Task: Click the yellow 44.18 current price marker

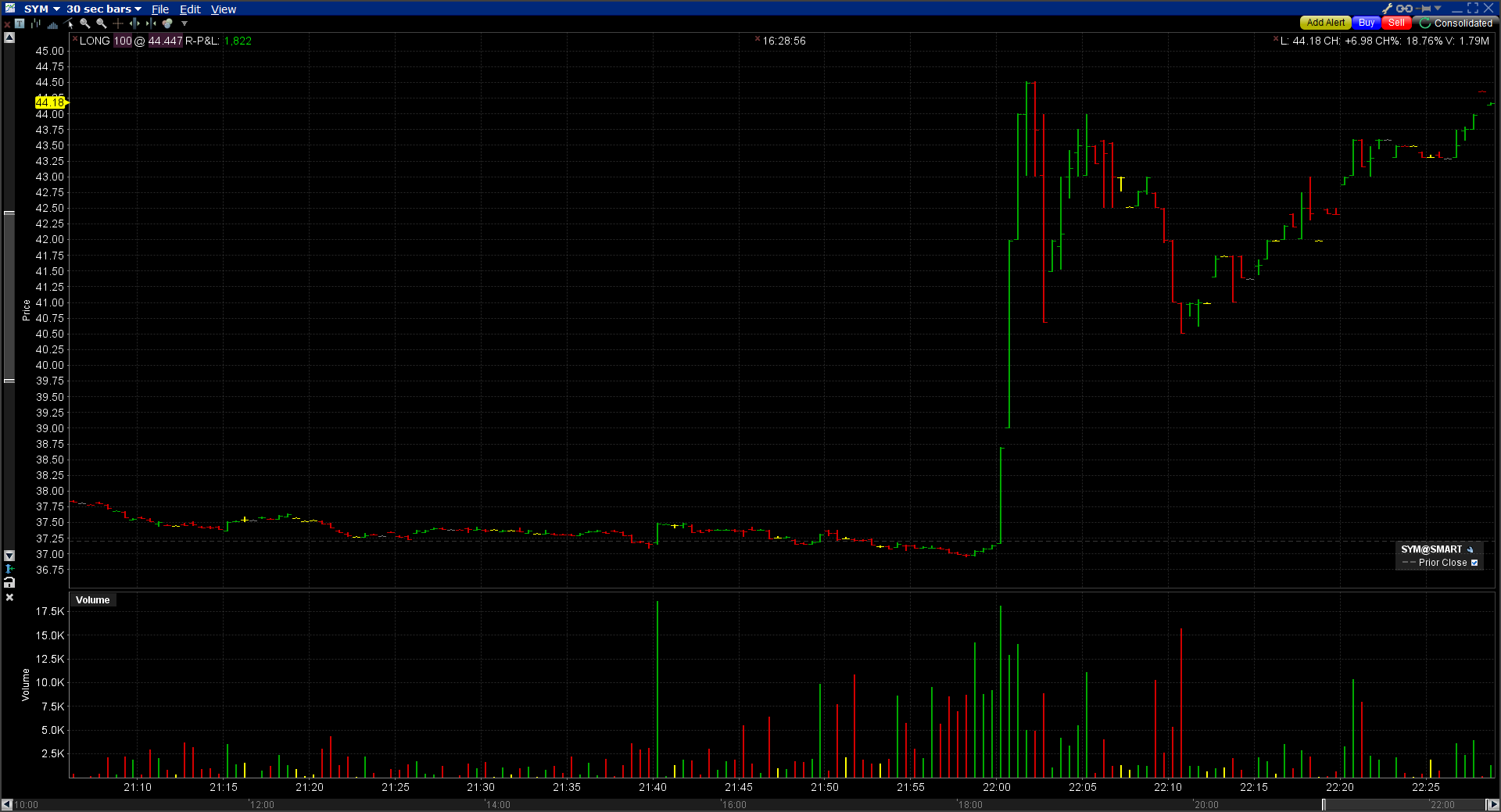Action: coord(52,102)
